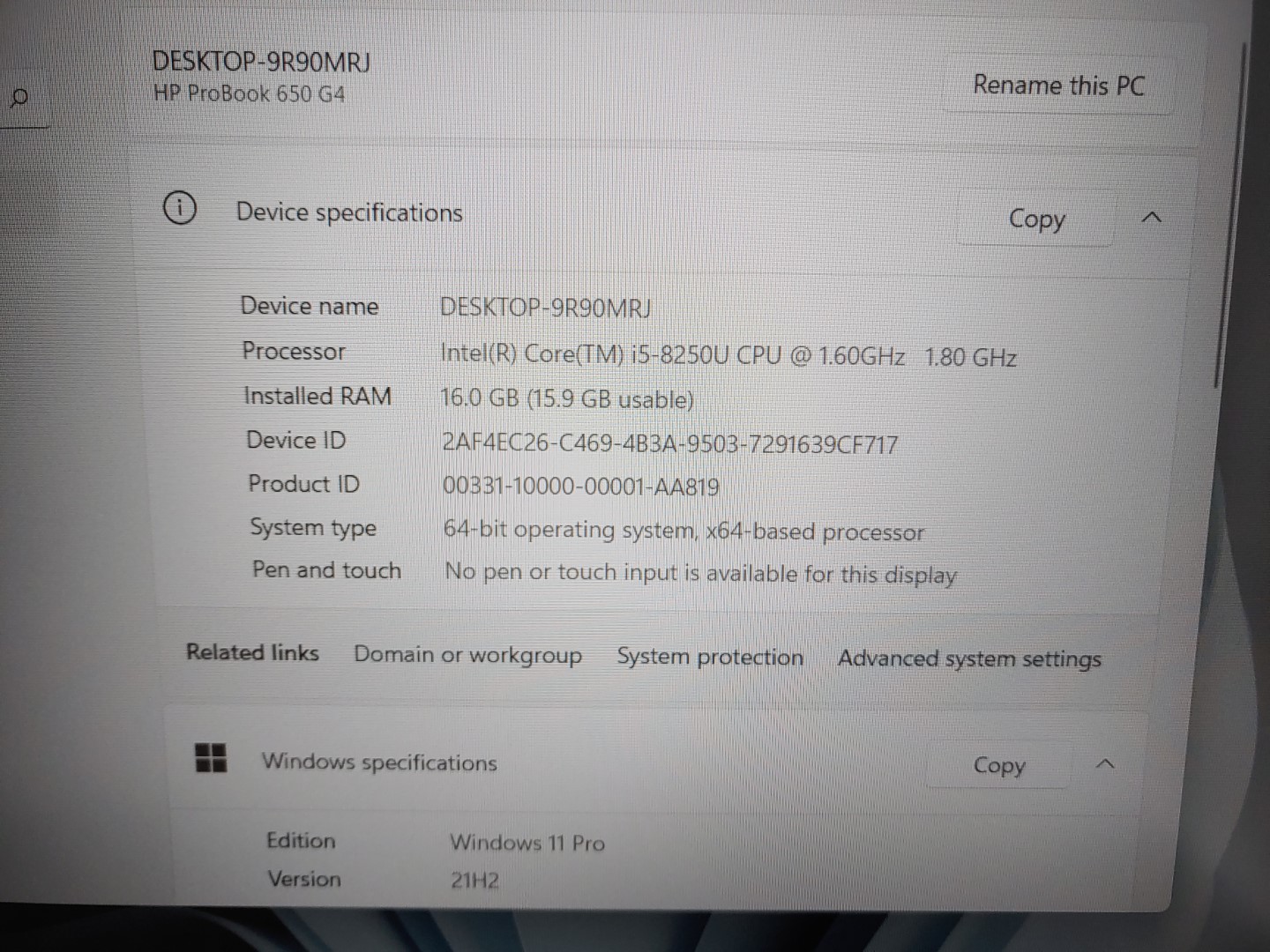This screenshot has height=952, width=1270.
Task: Click the Processor label
Action: 294,351
